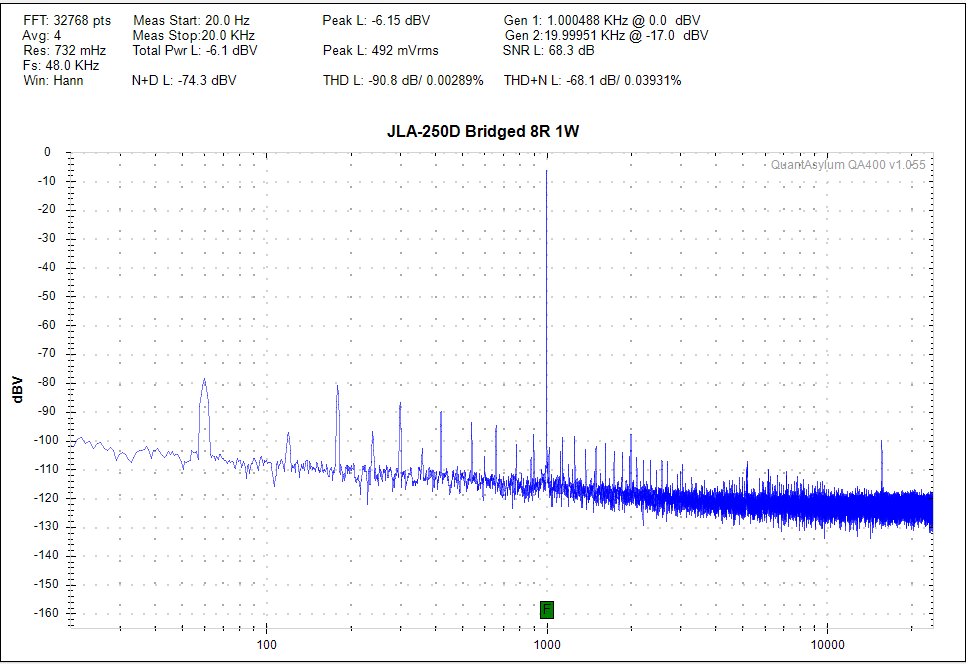
Task: Click the 'Fs: 48.0 KHz' value
Action: [61, 65]
